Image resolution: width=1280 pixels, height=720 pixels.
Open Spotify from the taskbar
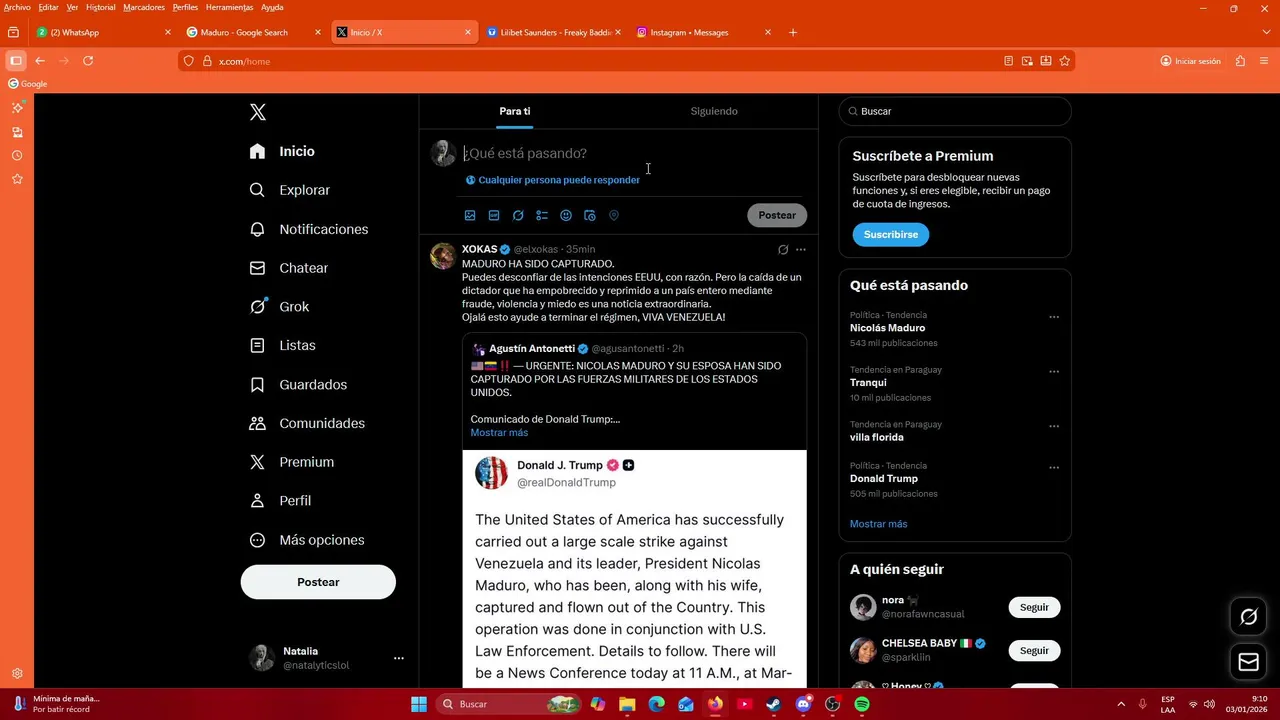(x=862, y=704)
